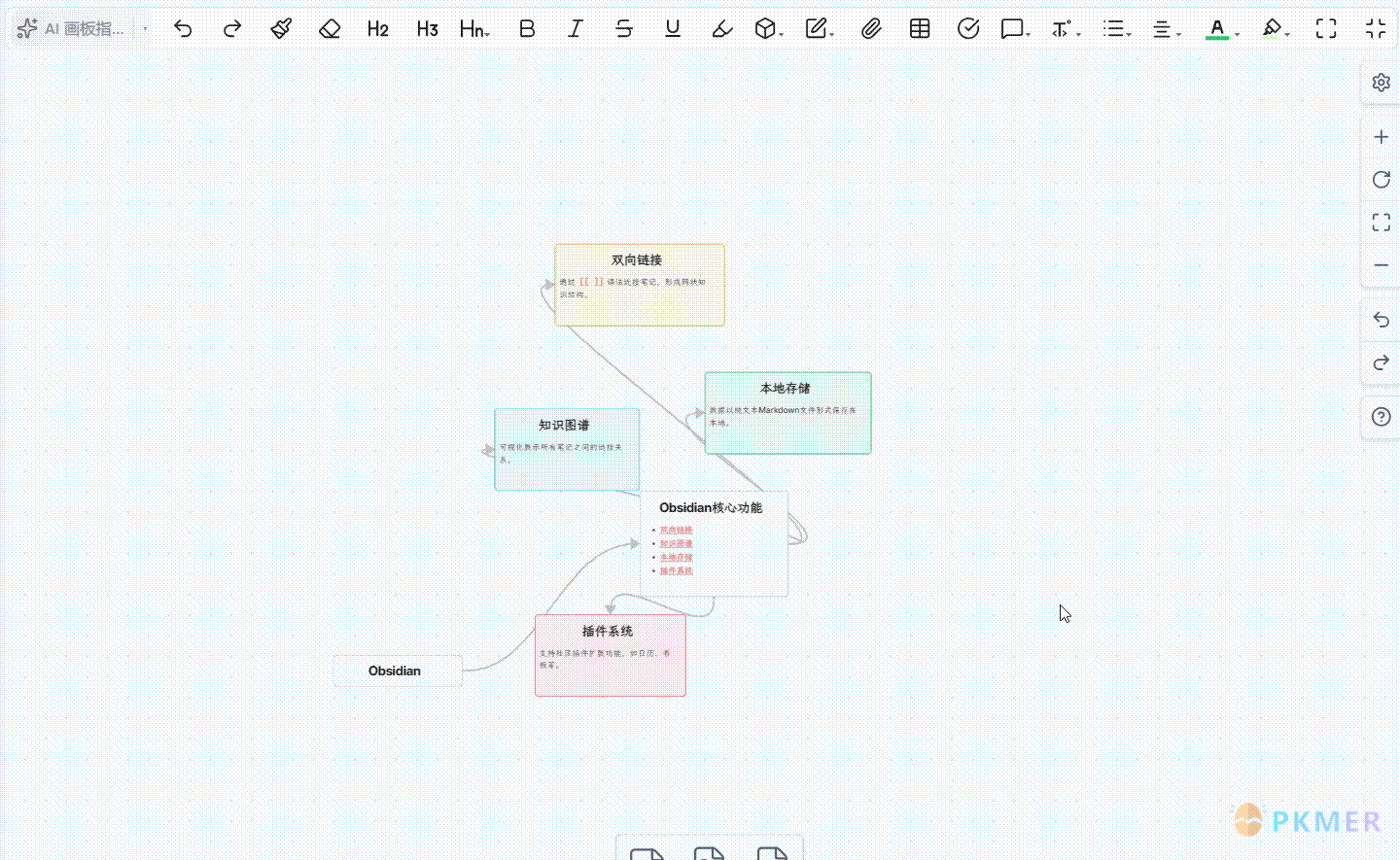Viewport: 1400px width, 860px height.
Task: Open the AI 画板指... assistant button
Action: coord(71,28)
